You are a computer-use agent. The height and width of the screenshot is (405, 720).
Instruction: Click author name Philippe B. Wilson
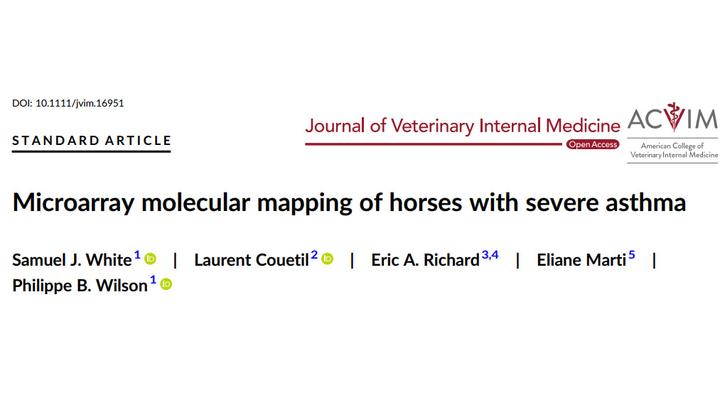(79, 285)
